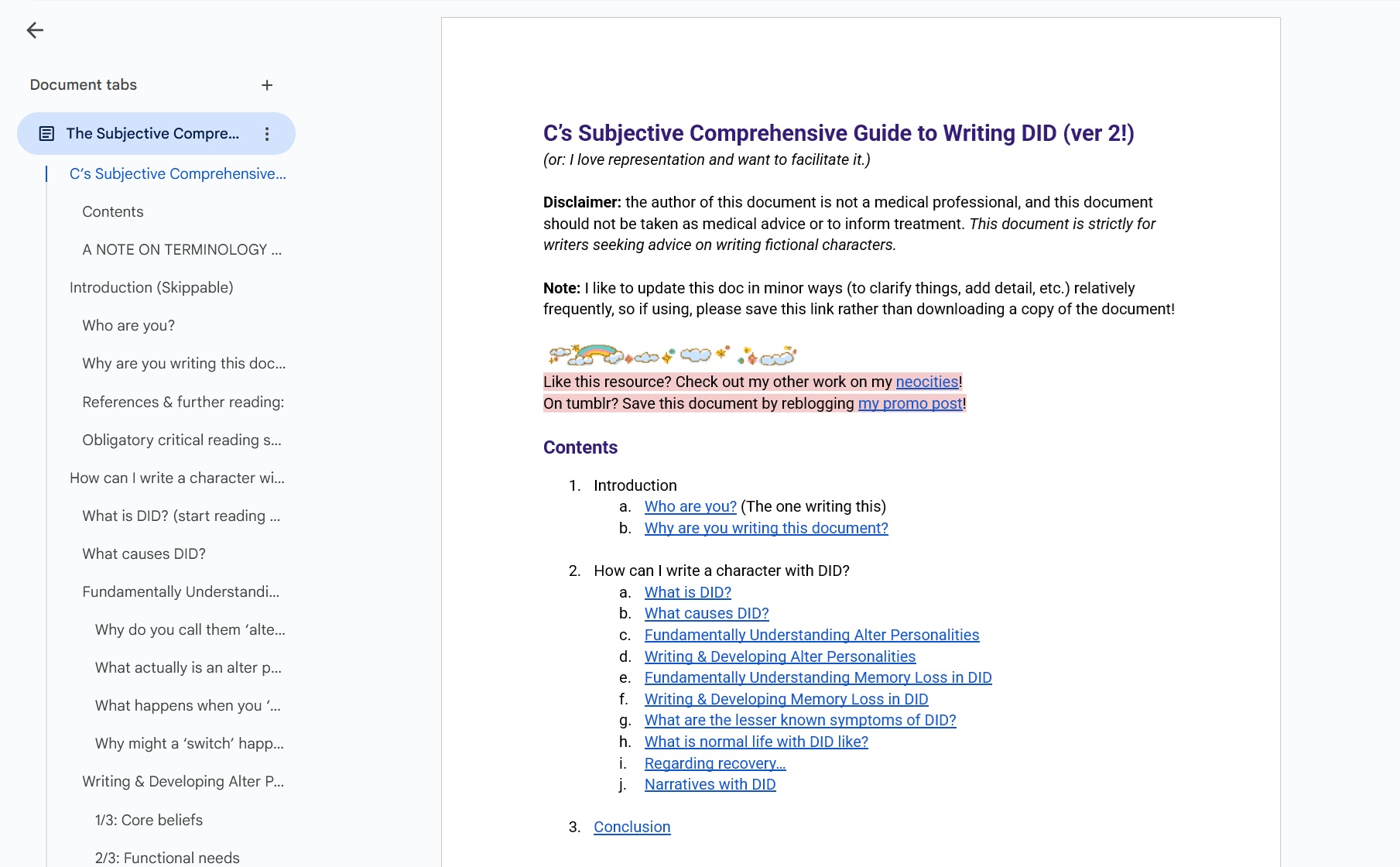Open What is normal life with DID like?
This screenshot has height=867, width=1400.
[x=755, y=742]
